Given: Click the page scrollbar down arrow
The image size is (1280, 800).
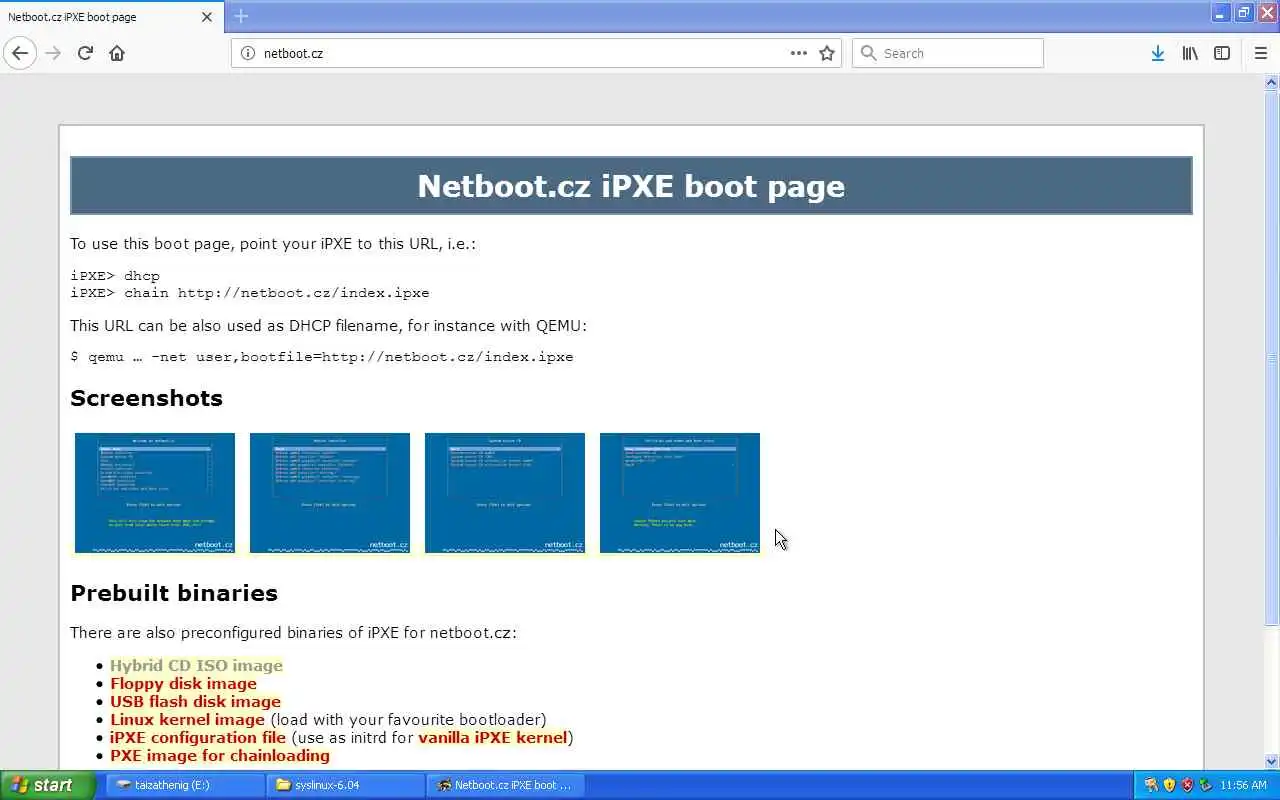Looking at the screenshot, I should [x=1272, y=761].
